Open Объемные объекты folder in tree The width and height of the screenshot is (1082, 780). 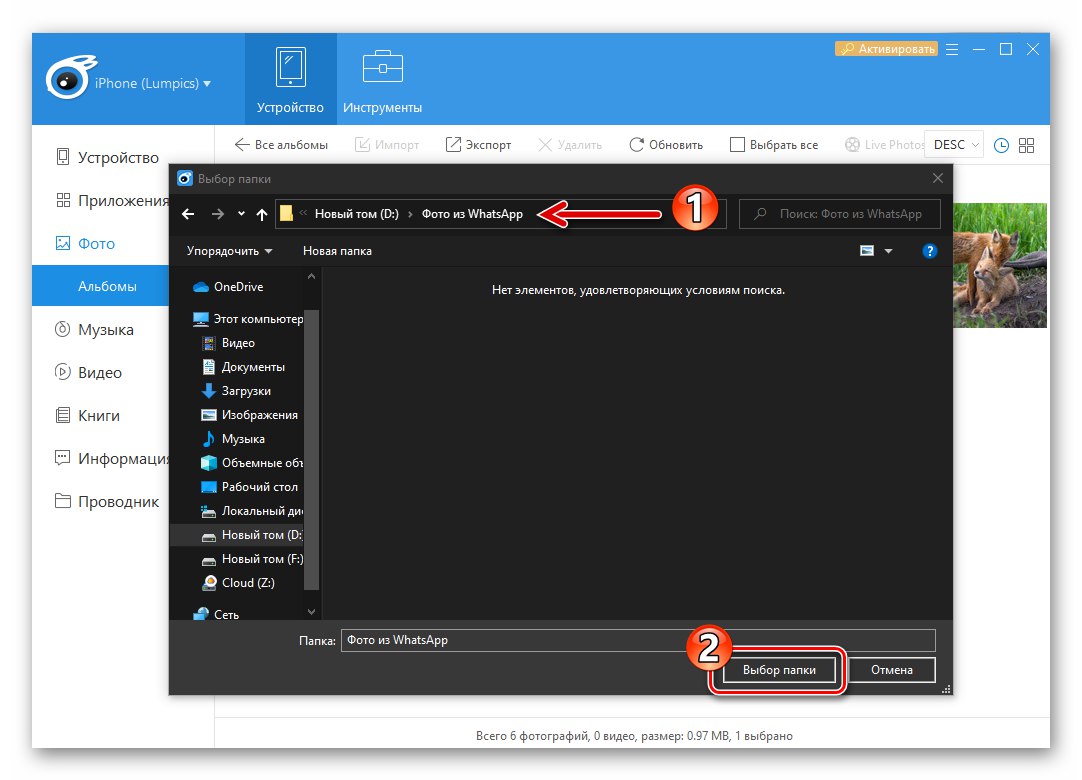tap(252, 463)
